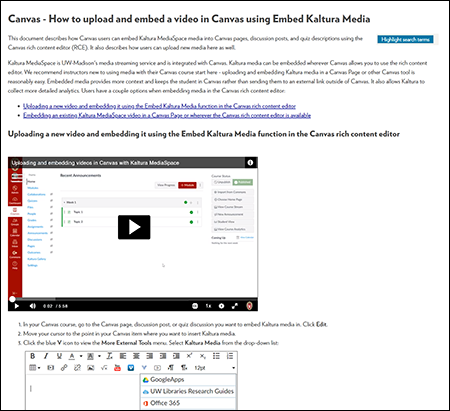
Task: Open the 'Uploading a new video and embedding' anchor link
Action: [159, 106]
